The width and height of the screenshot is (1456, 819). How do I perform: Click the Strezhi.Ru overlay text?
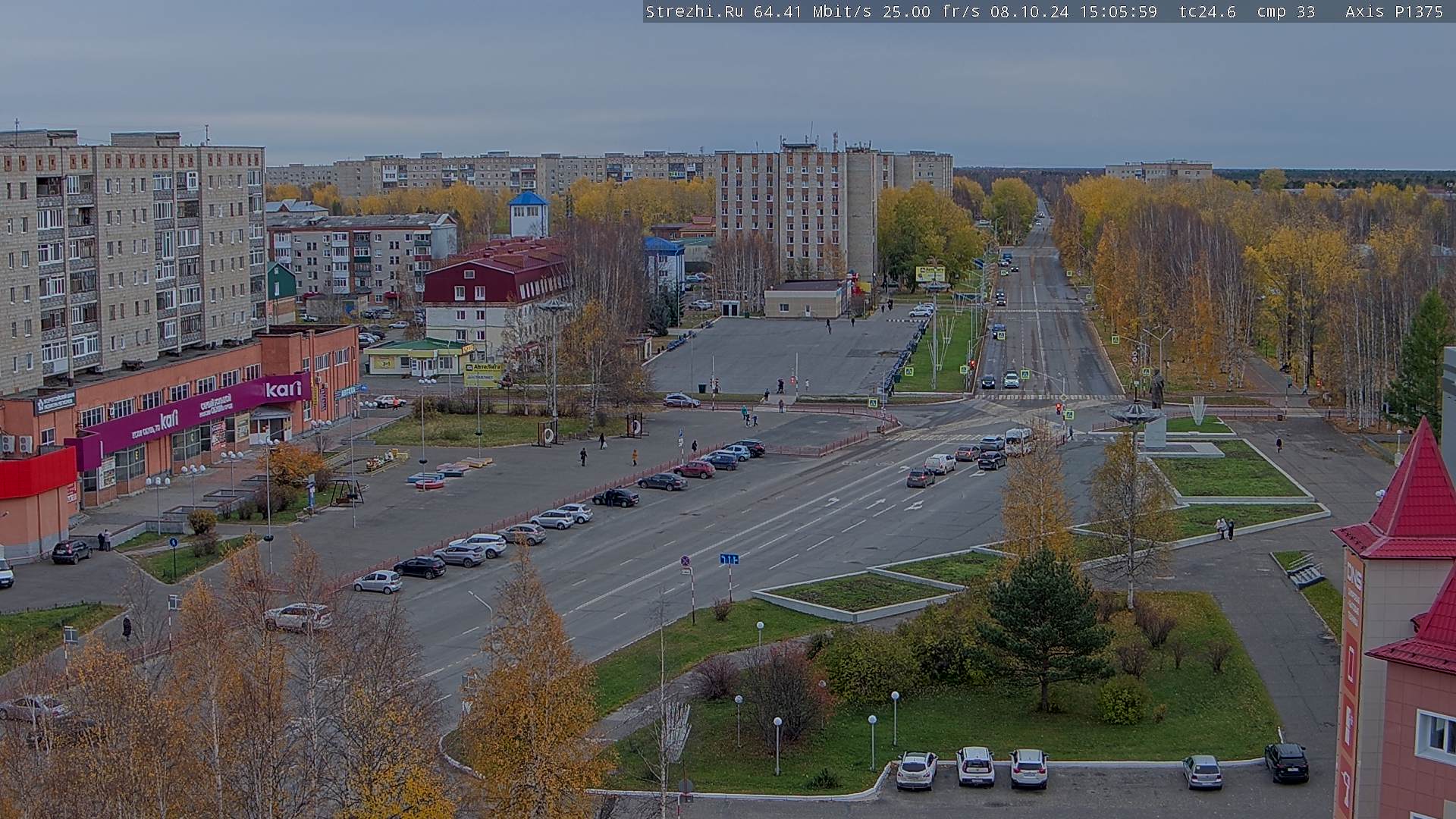tap(694, 11)
